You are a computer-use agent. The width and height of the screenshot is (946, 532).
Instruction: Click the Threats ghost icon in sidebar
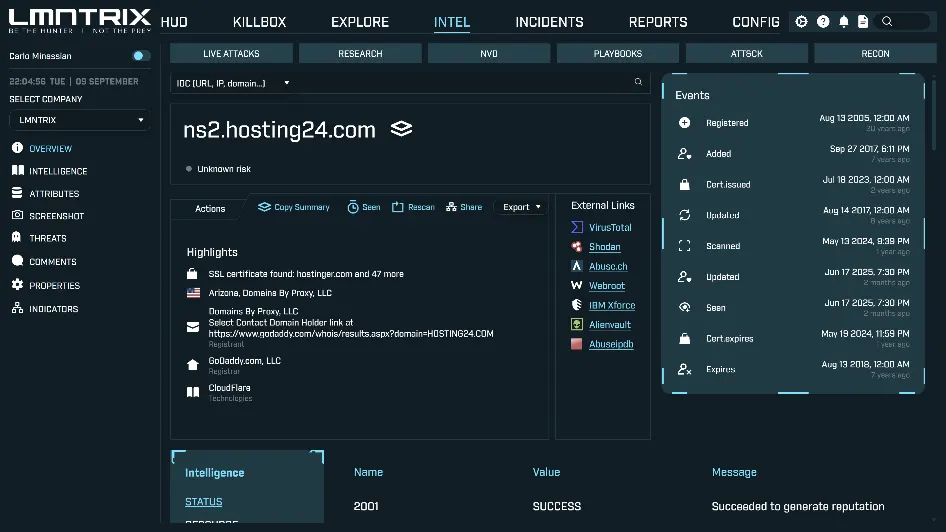tap(17, 238)
